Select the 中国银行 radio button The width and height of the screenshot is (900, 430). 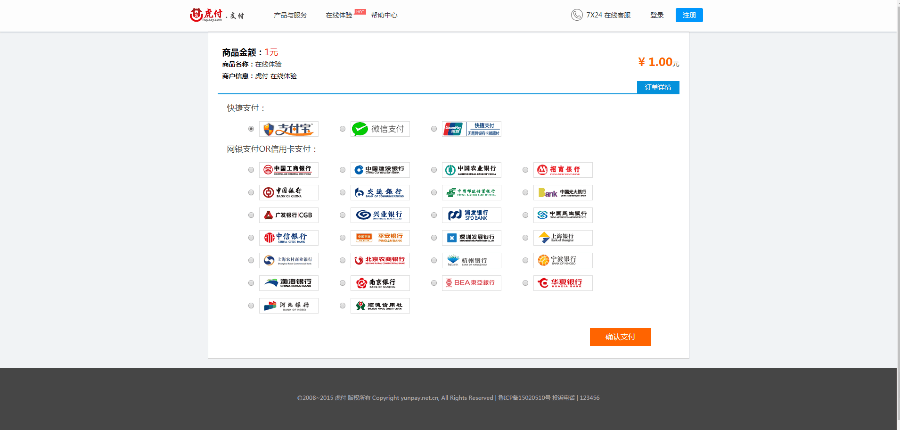[251, 193]
